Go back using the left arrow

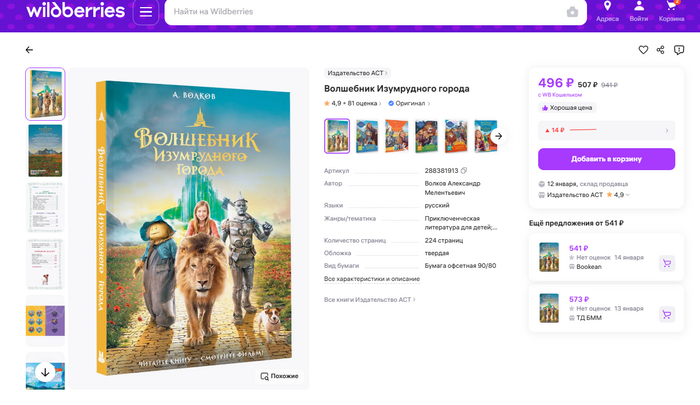point(29,50)
